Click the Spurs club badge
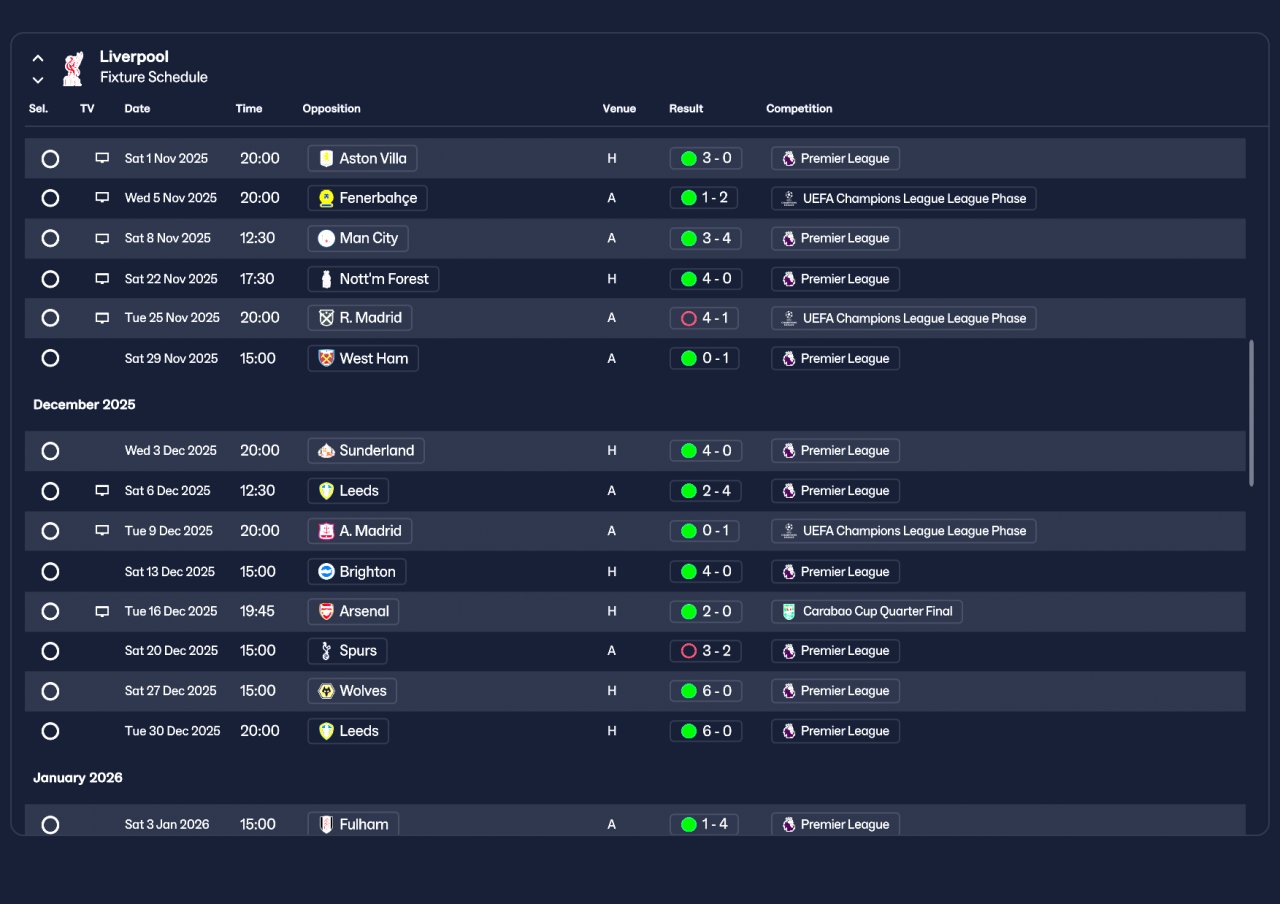 pyautogui.click(x=326, y=651)
